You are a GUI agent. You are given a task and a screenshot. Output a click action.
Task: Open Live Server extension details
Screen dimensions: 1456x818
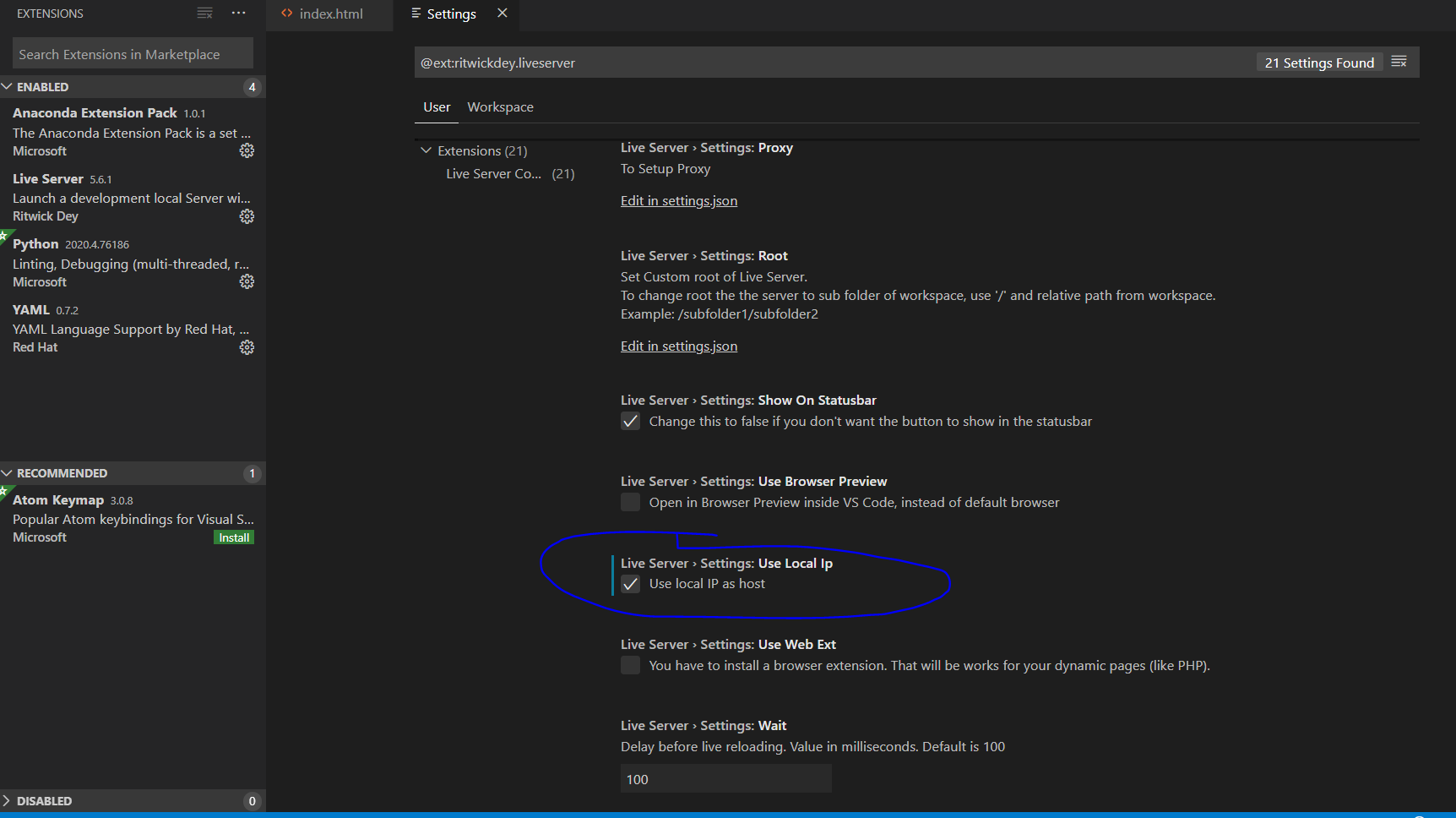coord(133,197)
